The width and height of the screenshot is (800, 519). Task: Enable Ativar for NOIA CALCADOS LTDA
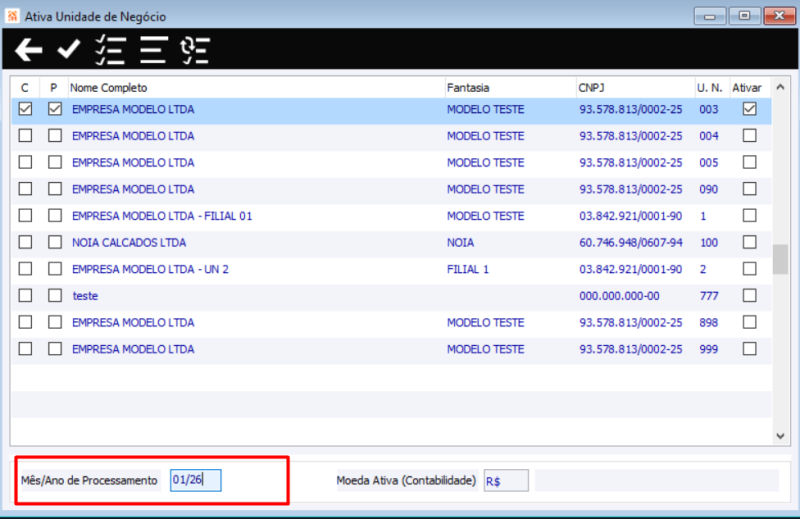point(749,242)
